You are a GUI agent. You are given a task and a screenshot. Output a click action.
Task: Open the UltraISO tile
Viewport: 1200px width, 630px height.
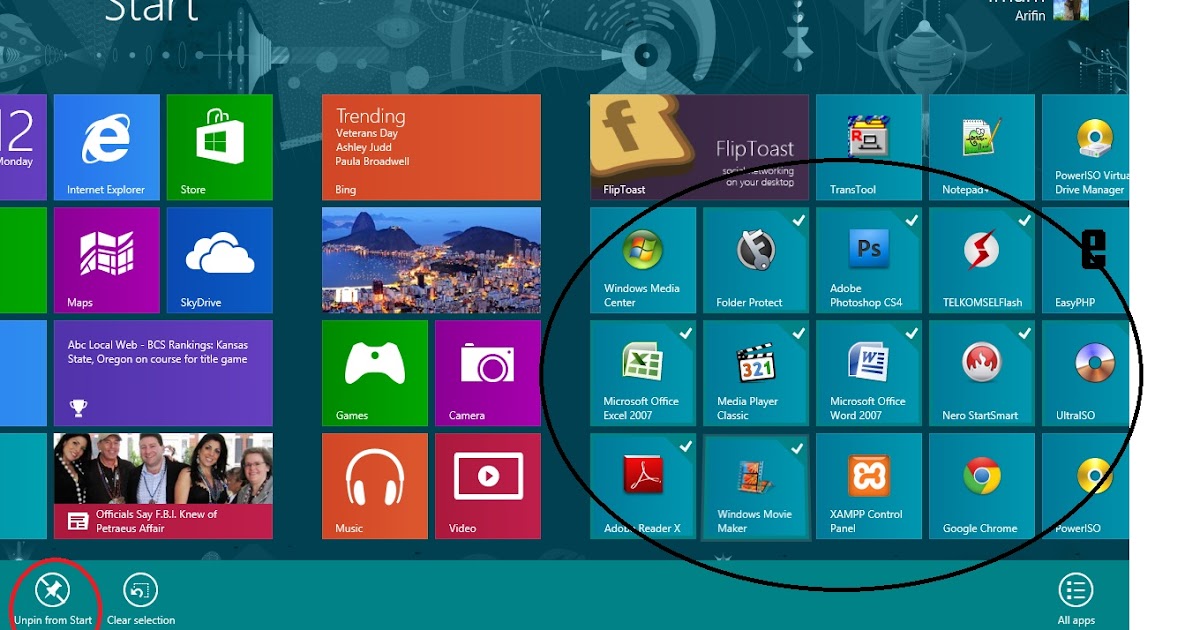click(x=1085, y=373)
